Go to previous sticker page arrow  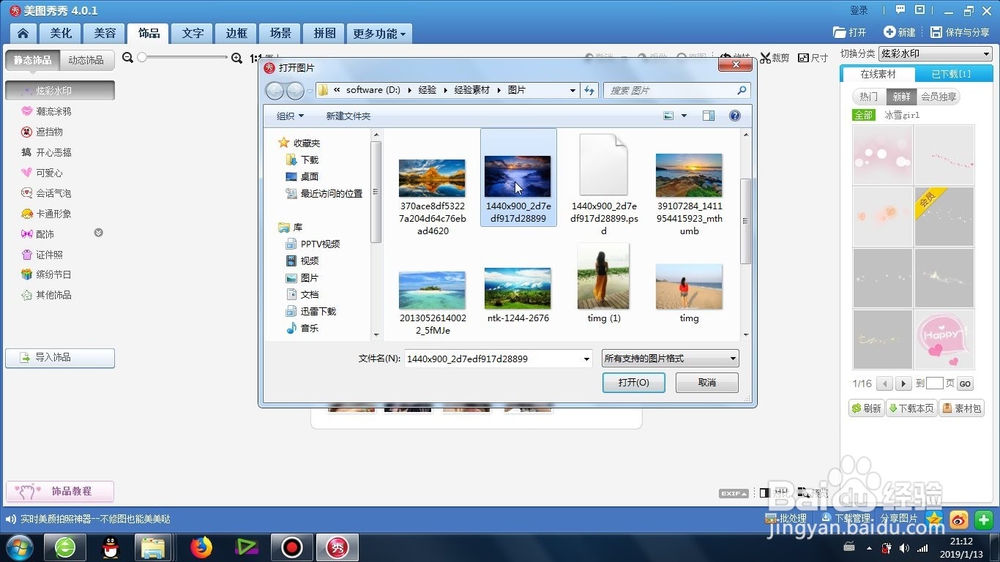(x=885, y=383)
